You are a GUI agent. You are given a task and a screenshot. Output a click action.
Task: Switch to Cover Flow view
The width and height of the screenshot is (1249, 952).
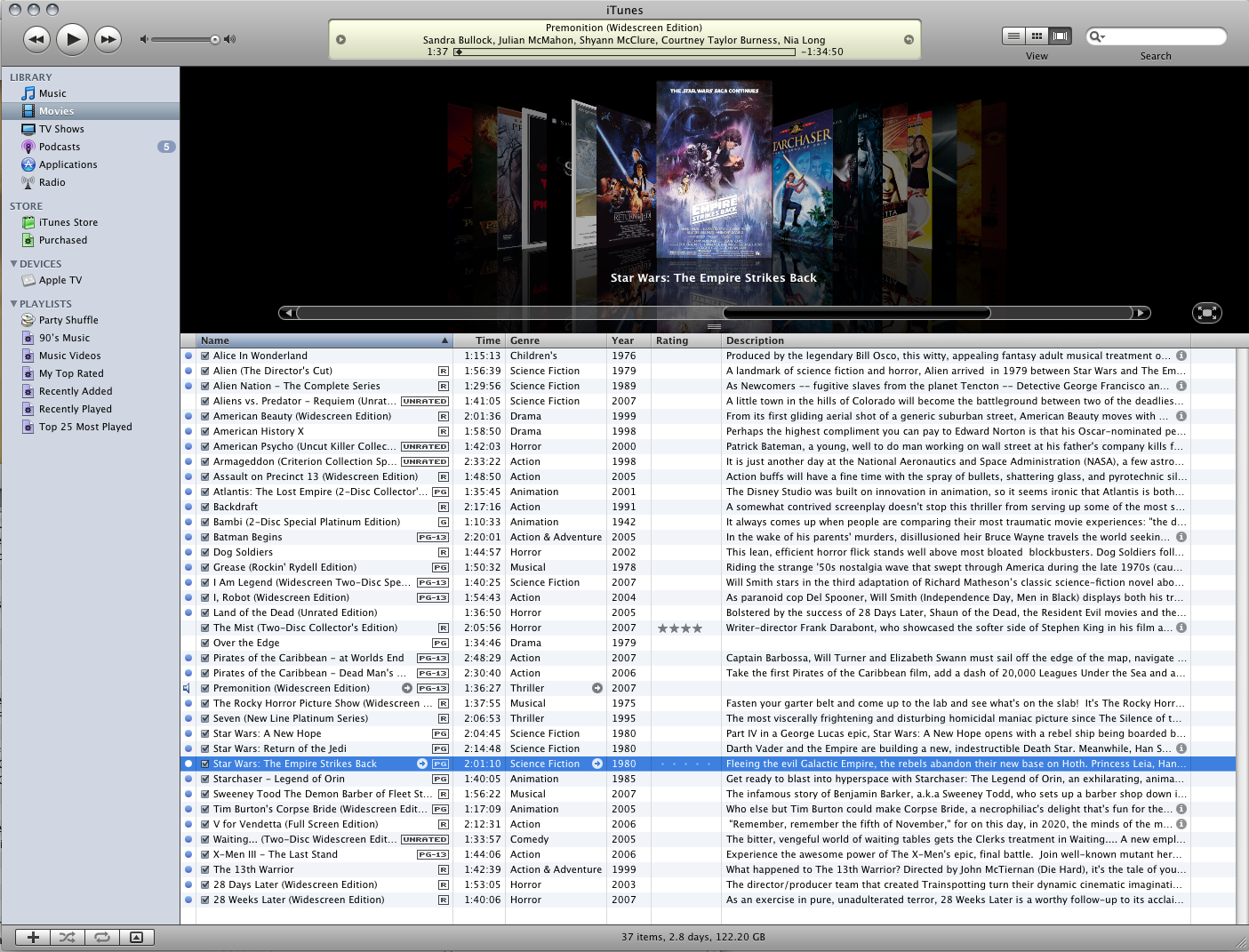(1060, 36)
